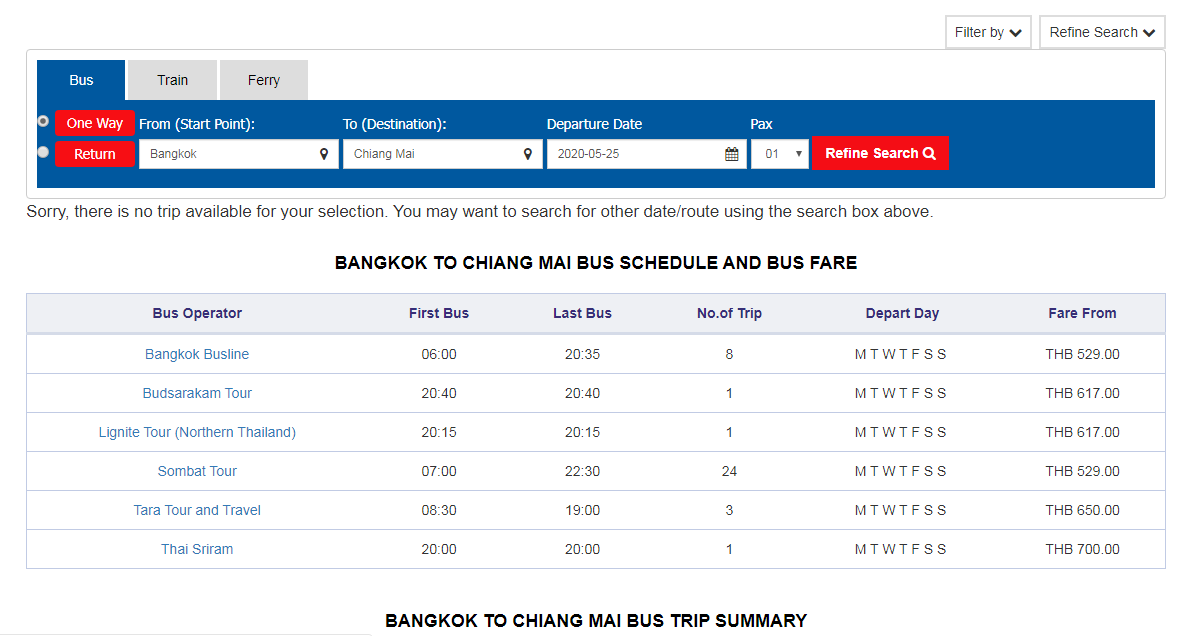Switch to the Train tab
Image resolution: width=1199 pixels, height=636 pixels.
pos(172,80)
